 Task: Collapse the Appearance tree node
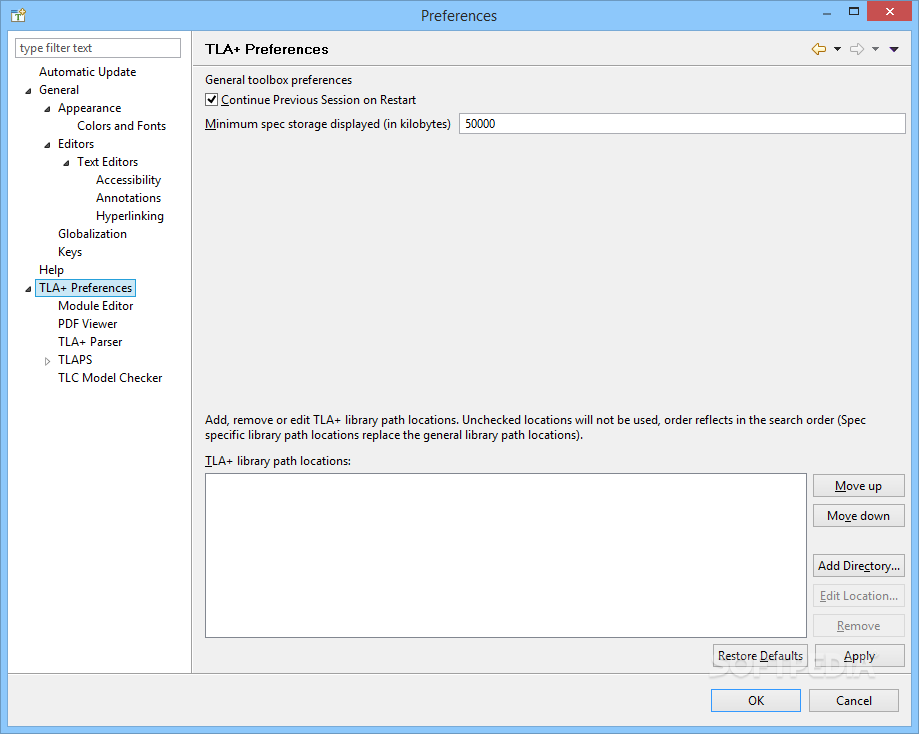pyautogui.click(x=47, y=109)
